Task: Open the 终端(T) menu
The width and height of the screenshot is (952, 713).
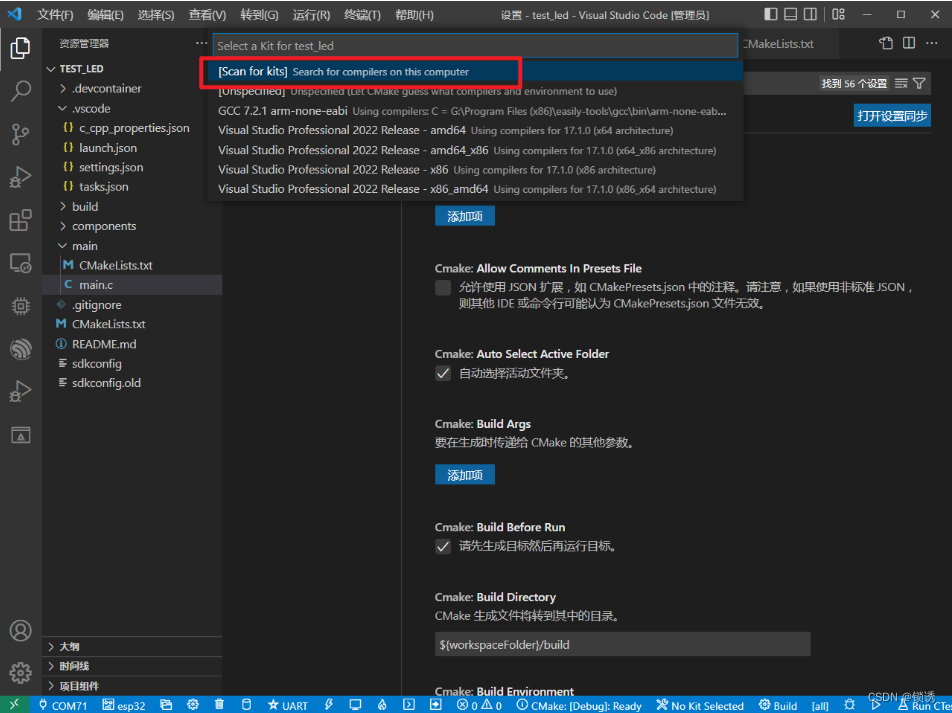Action: 362,15
